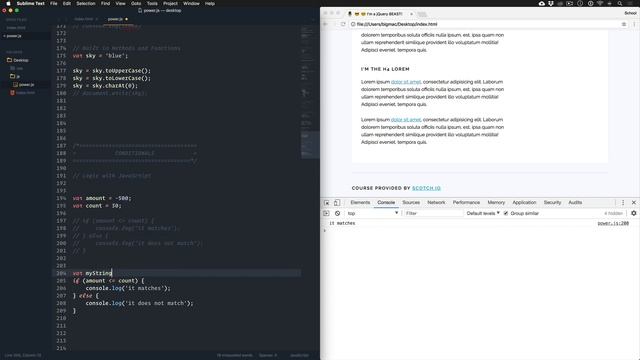The image size is (640, 360).
Task: Close the jQuery BEAST browser tab
Action: (x=411, y=14)
